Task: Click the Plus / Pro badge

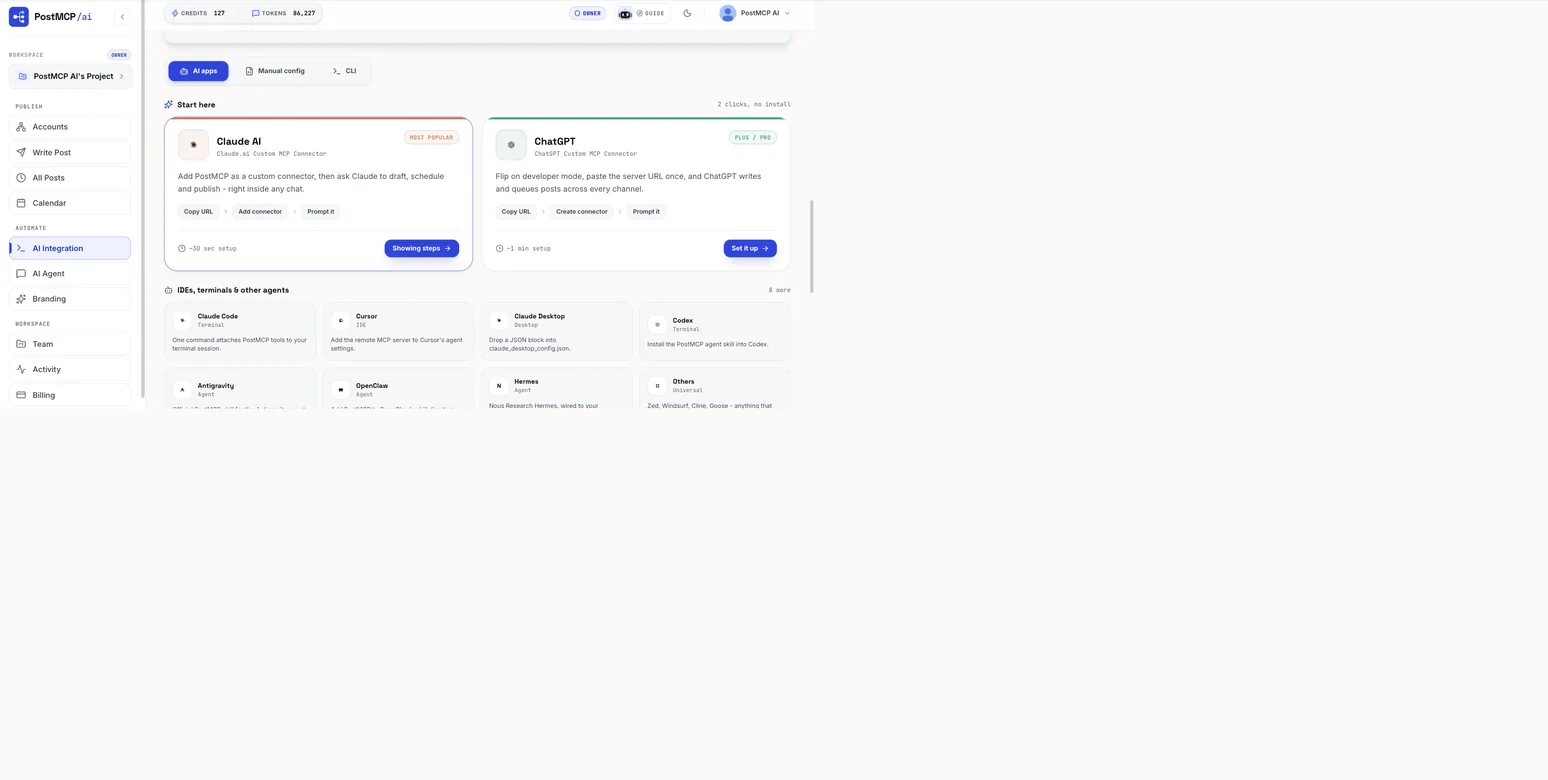Action: [753, 137]
